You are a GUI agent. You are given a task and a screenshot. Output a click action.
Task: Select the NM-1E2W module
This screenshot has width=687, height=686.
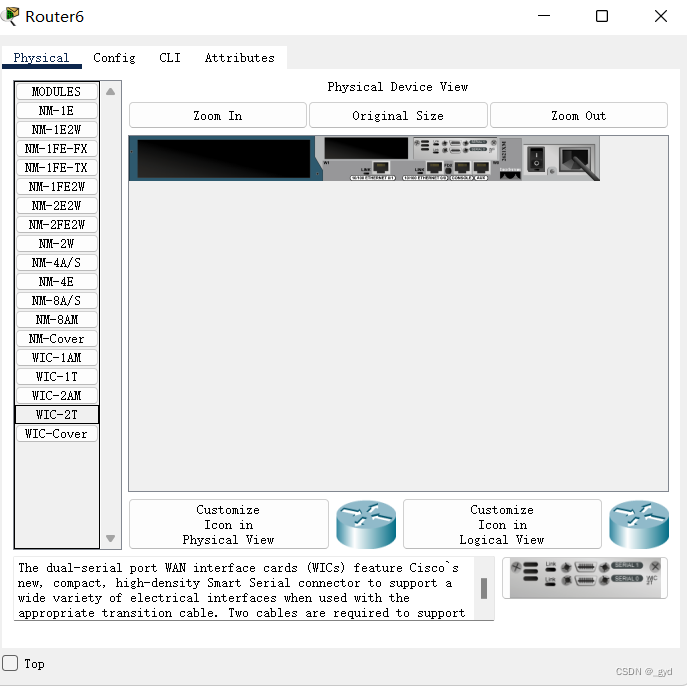click(x=57, y=130)
